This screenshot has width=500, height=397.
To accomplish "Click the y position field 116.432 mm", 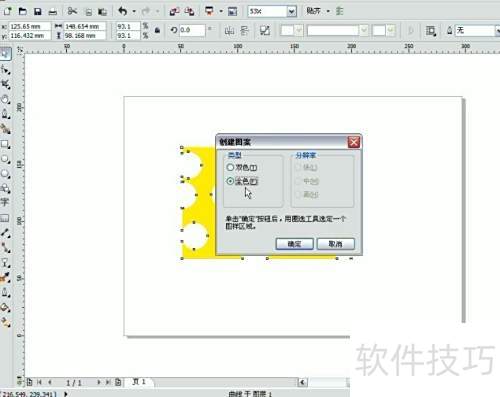I will pos(29,35).
